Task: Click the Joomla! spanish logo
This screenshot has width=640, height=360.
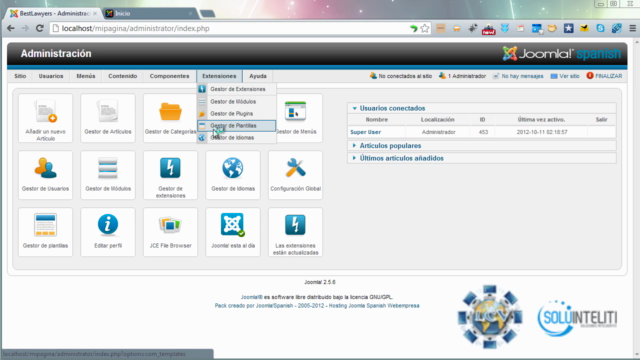Action: [562, 53]
